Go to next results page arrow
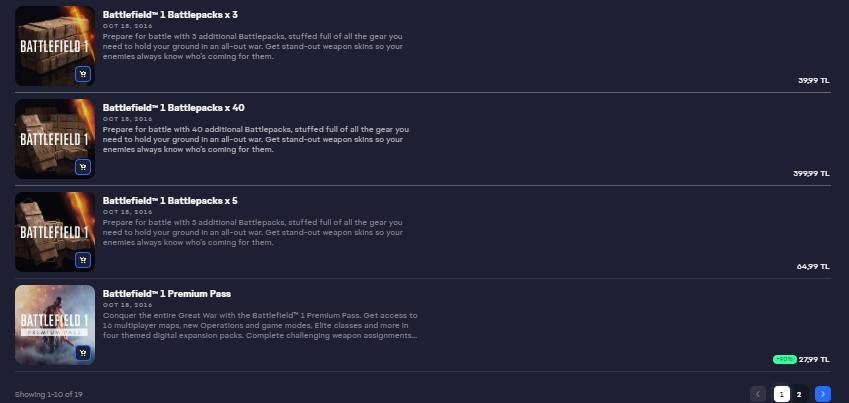The width and height of the screenshot is (849, 403). 822,394
